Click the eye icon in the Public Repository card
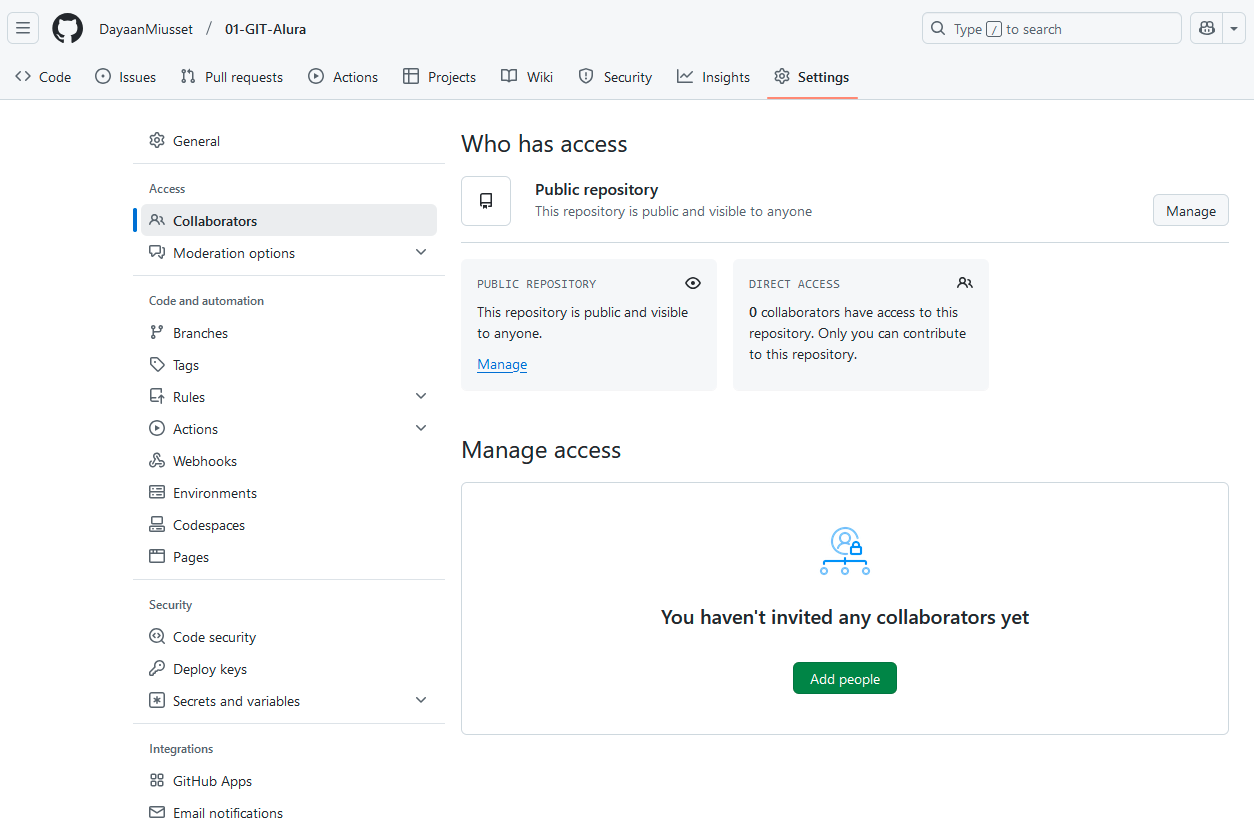The width and height of the screenshot is (1254, 834). 693,283
